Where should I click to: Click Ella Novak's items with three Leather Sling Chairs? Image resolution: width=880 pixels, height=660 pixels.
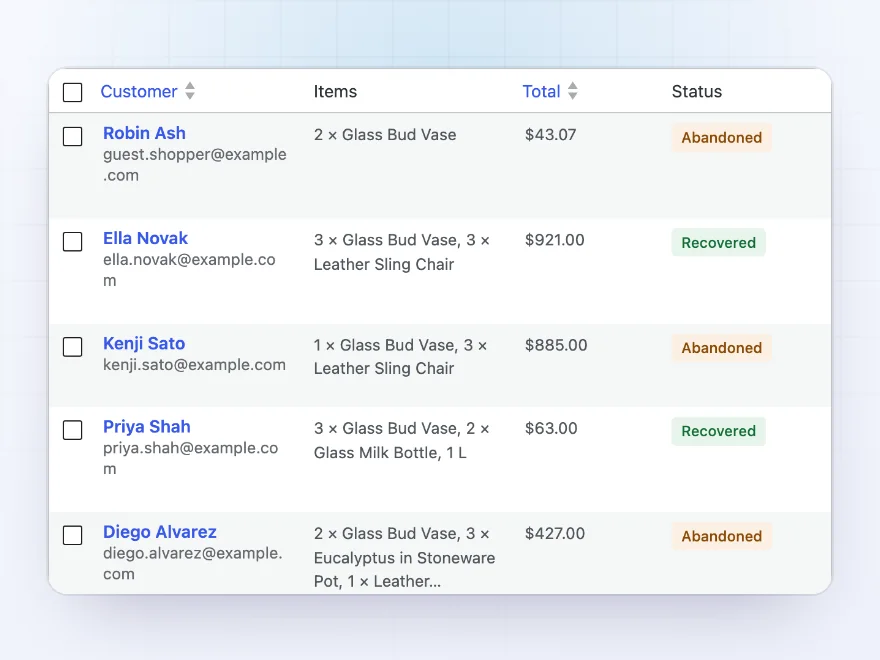coord(402,252)
